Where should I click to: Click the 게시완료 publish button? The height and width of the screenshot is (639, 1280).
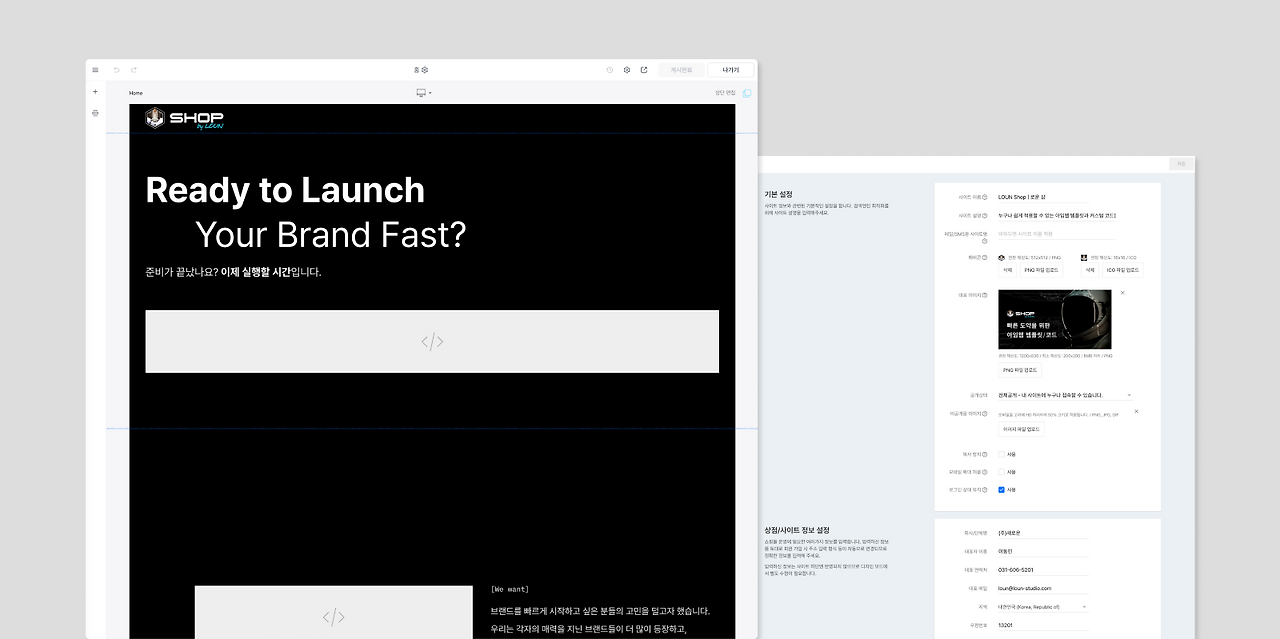[x=681, y=70]
